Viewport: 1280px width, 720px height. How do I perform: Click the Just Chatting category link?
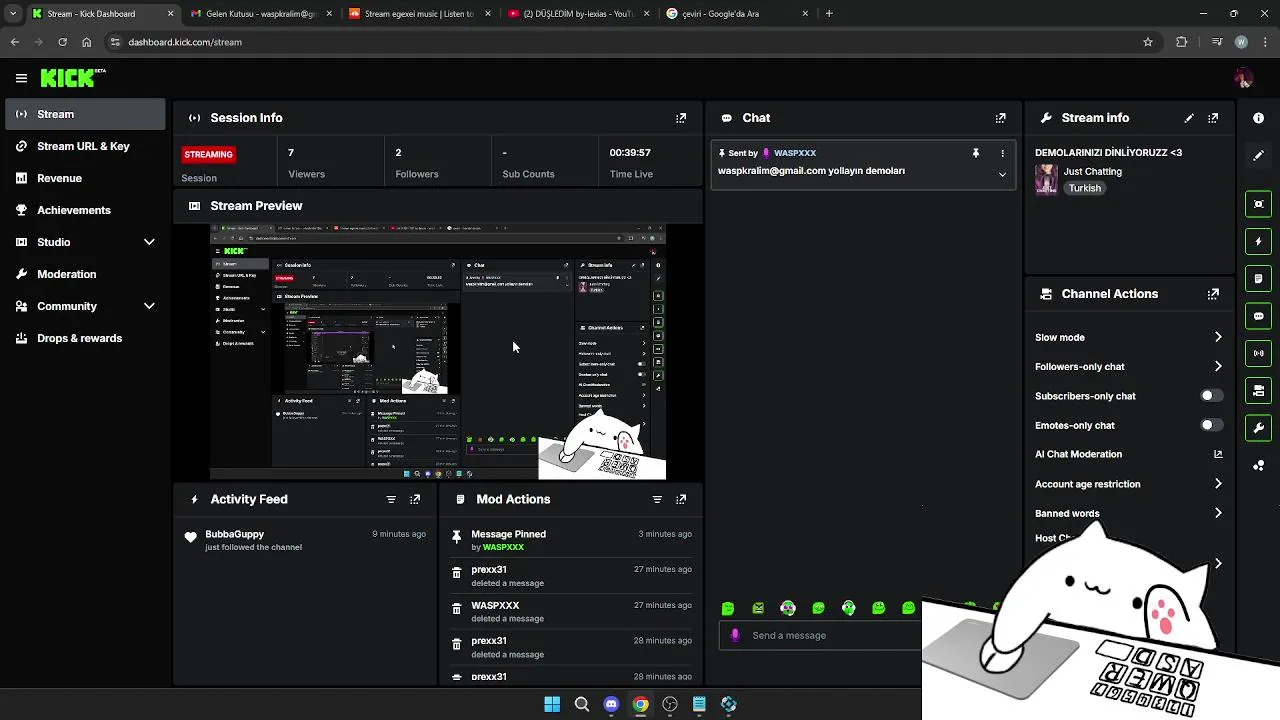tap(1092, 171)
